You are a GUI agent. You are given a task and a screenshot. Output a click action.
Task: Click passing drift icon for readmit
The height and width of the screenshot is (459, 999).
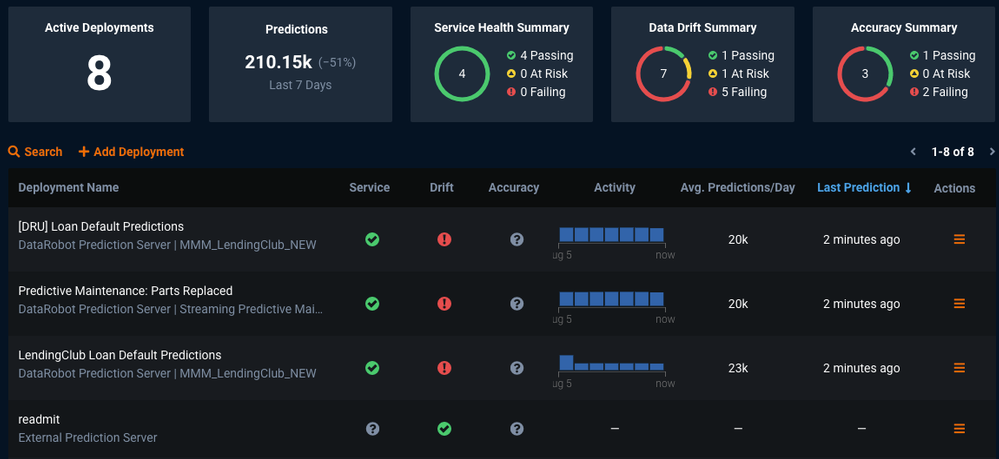(x=444, y=429)
